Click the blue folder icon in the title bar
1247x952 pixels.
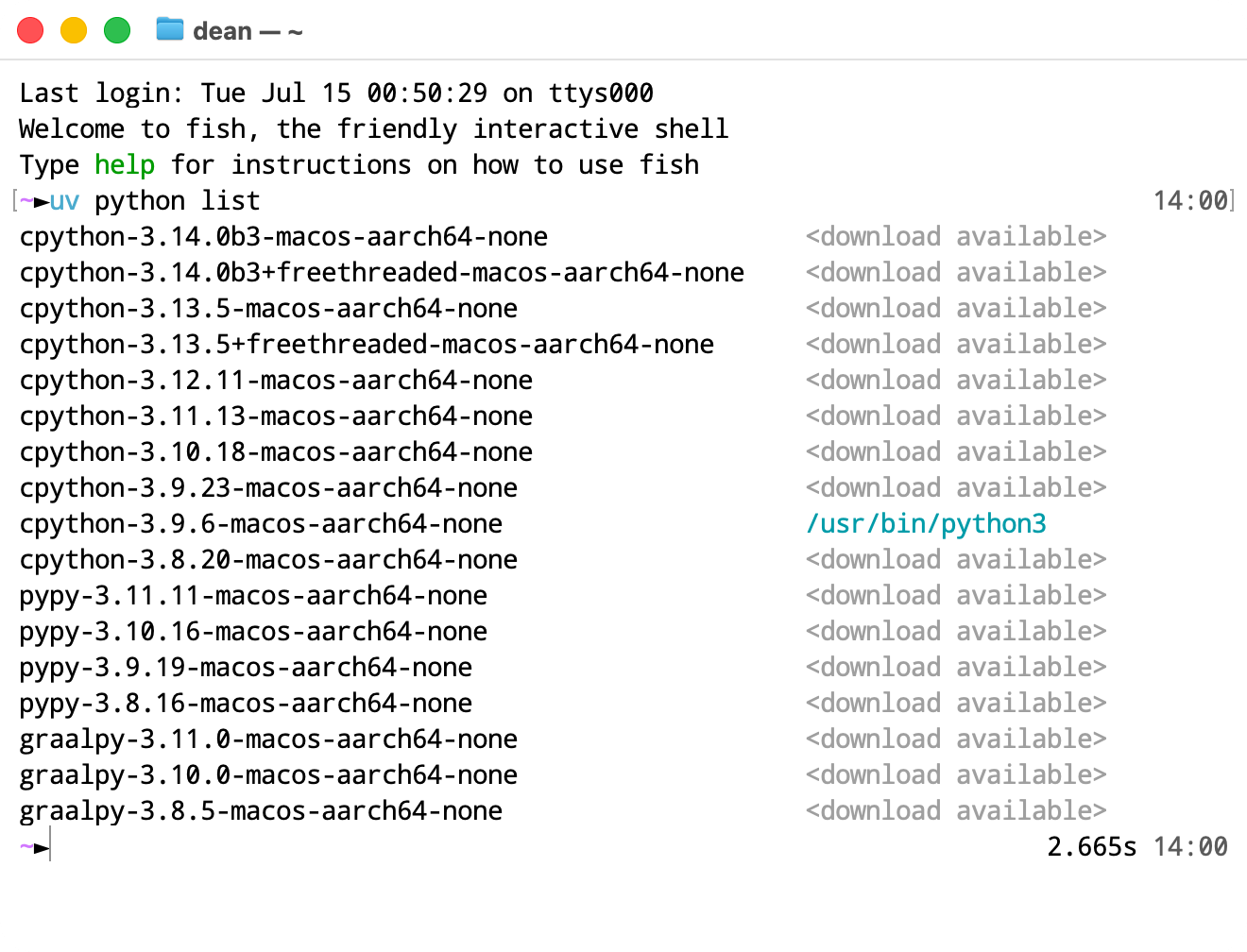pyautogui.click(x=170, y=30)
